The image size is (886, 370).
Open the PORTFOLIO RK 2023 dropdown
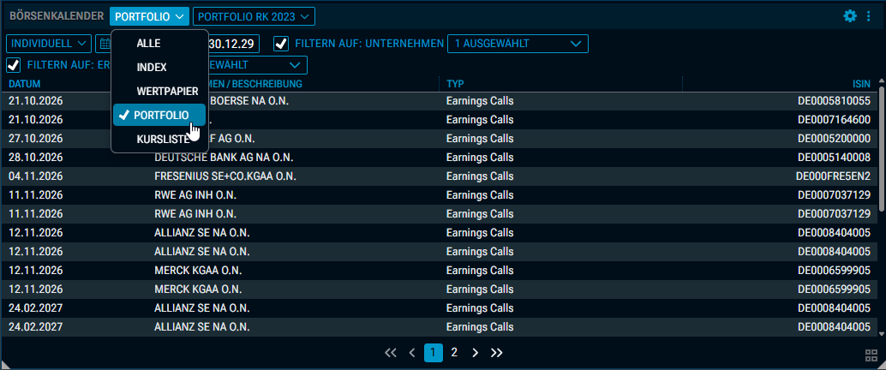254,17
